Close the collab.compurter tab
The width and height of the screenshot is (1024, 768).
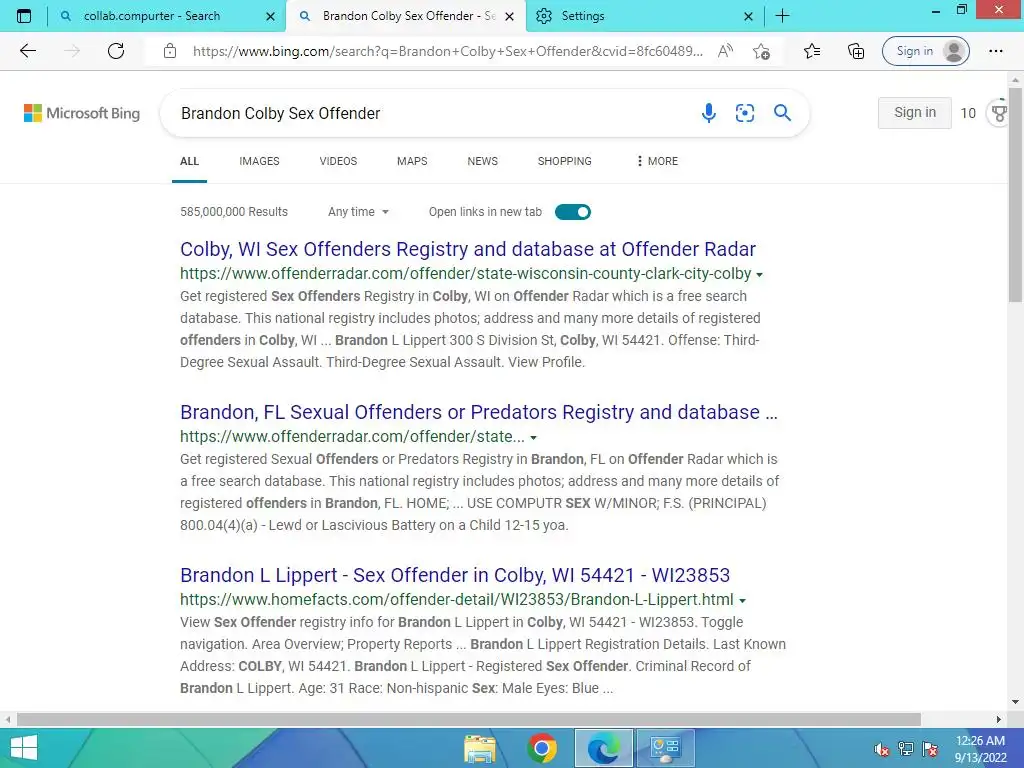click(270, 16)
